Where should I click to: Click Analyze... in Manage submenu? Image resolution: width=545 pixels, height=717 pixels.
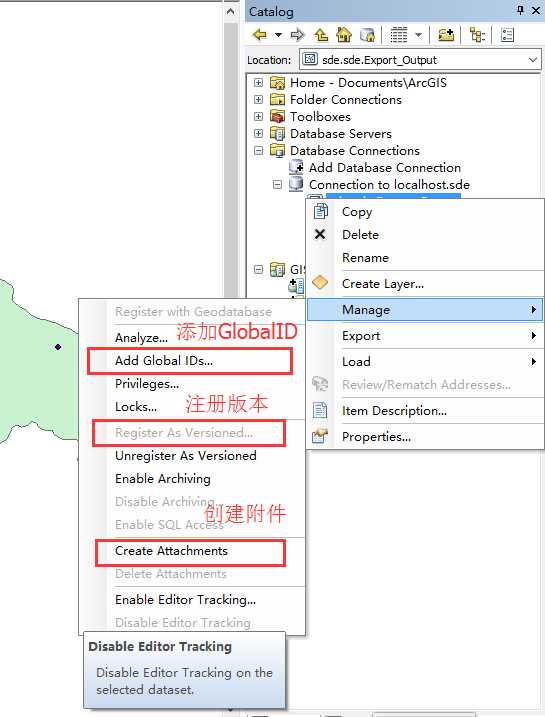click(192, 337)
